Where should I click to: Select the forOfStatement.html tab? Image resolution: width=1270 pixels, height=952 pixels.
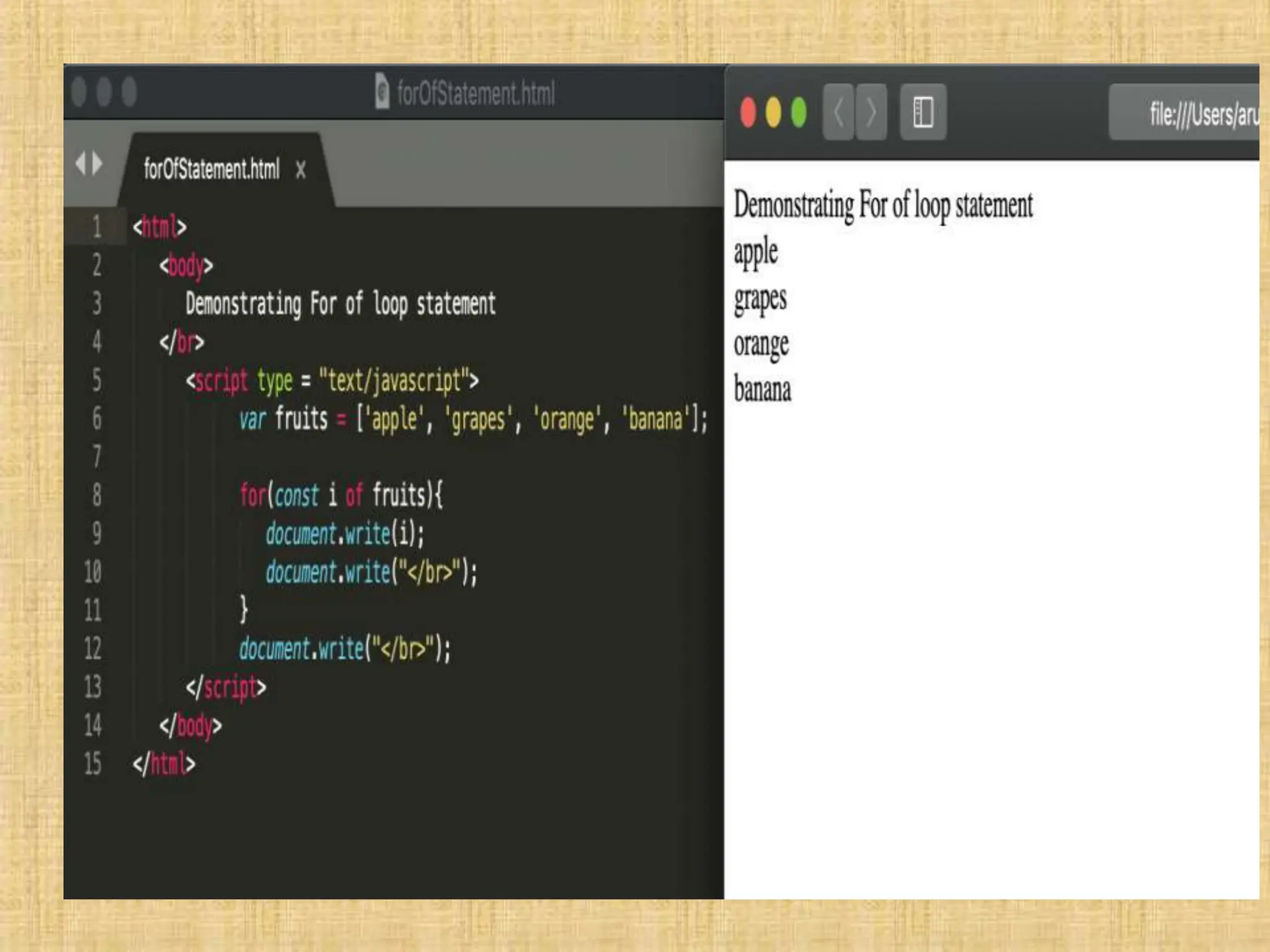(211, 169)
